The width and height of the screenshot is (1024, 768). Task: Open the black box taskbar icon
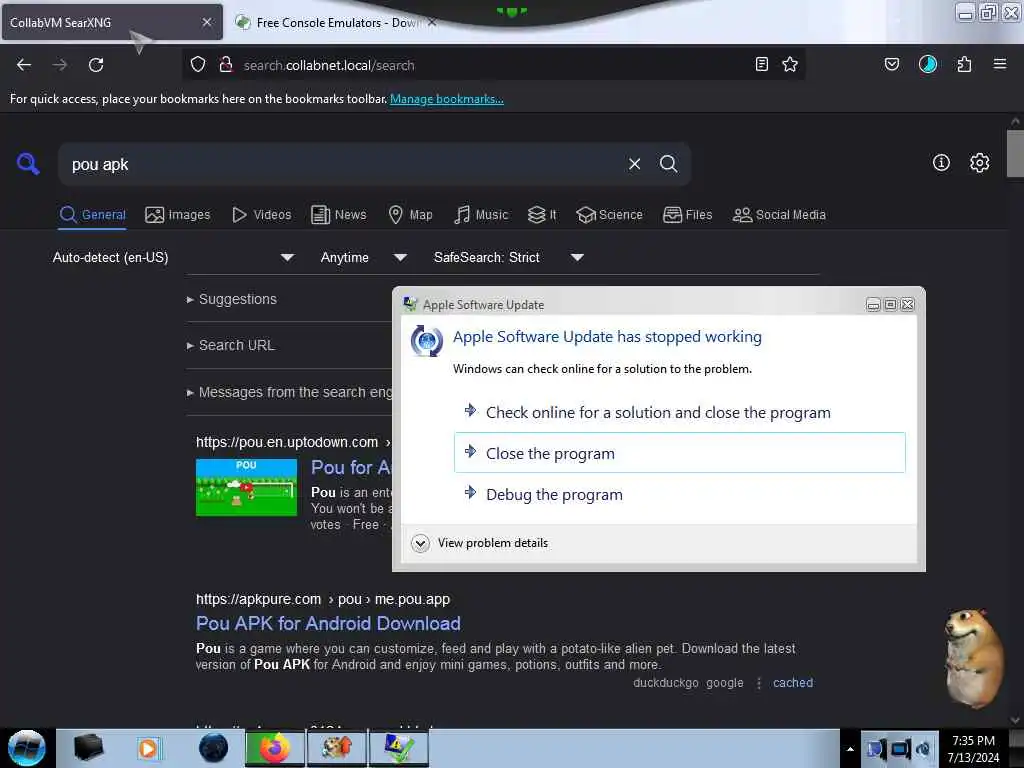coord(88,748)
